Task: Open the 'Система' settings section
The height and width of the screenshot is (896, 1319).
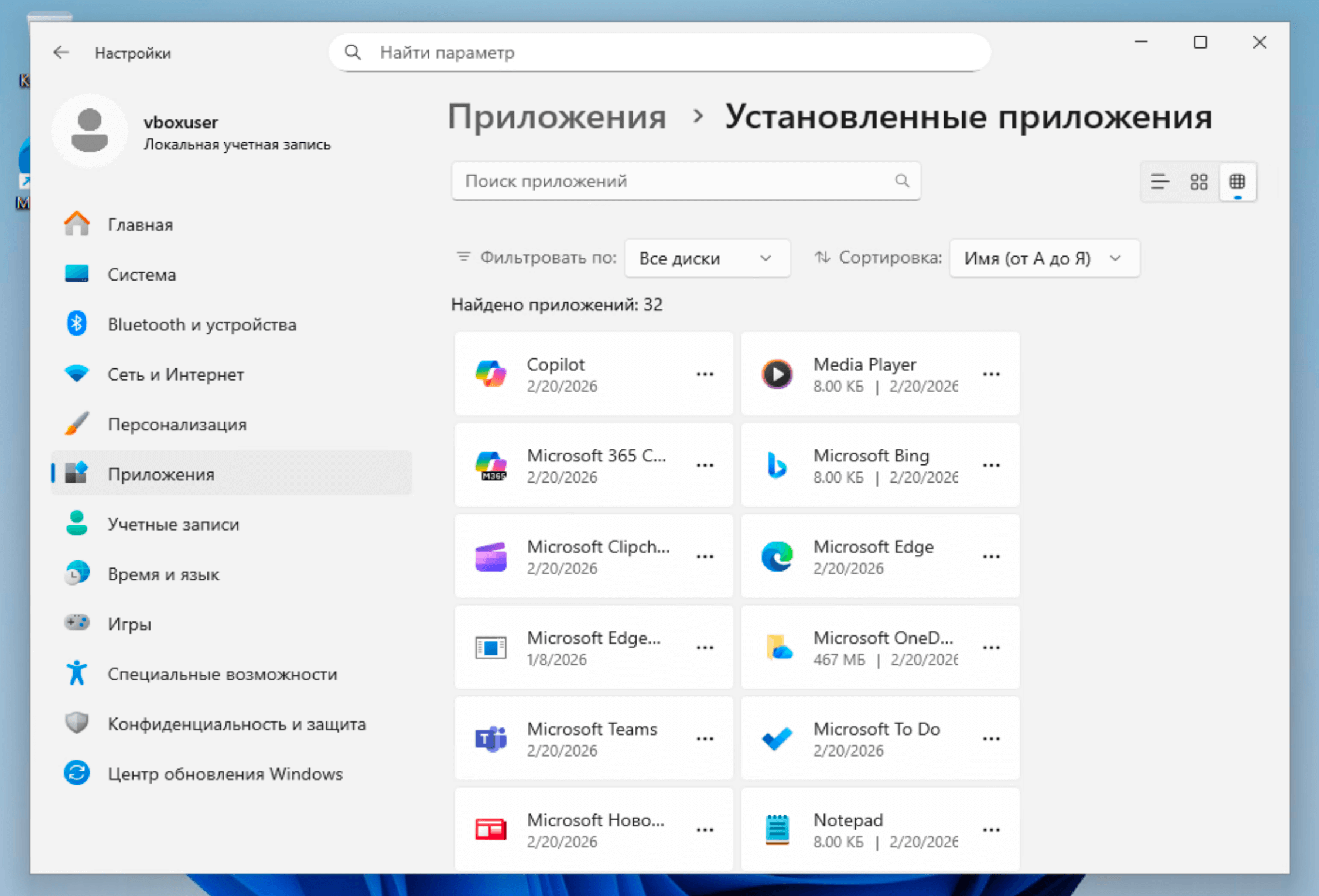Action: (142, 275)
